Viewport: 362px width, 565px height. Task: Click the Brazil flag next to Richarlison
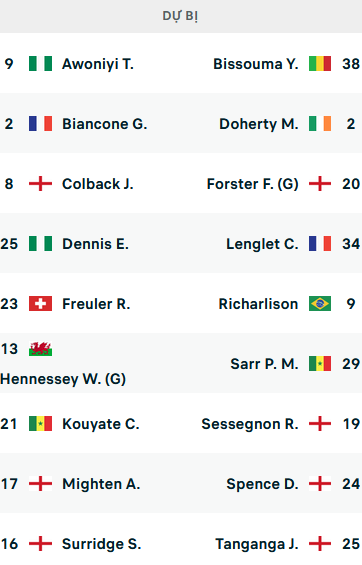[x=320, y=304]
